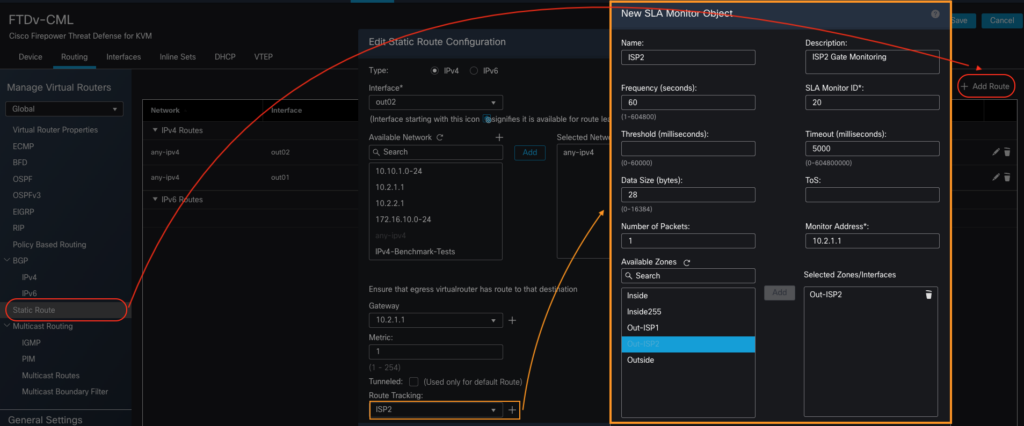Select 10.10.1.0-24 in Available Network
The height and width of the screenshot is (426, 1024).
tap(436, 171)
